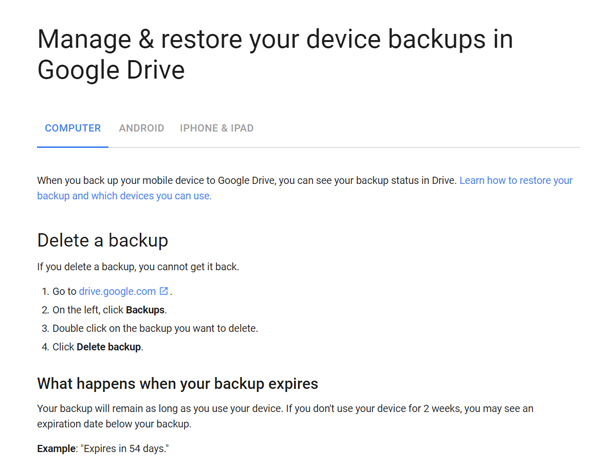Click the bold 'Delete backup' text in step 4
Screen dimensions: 590x468
coord(109,347)
